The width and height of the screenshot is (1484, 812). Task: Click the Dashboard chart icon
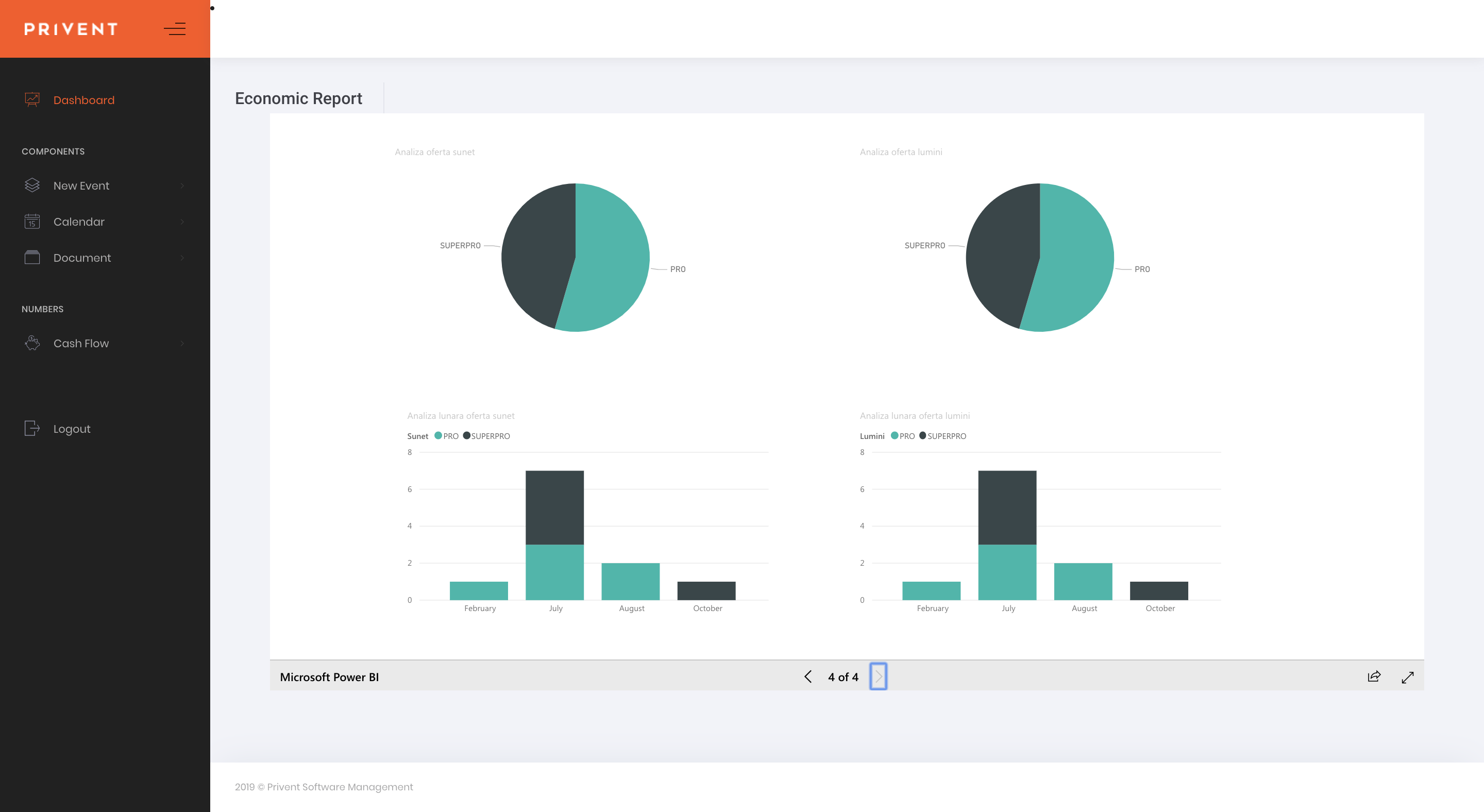(x=32, y=99)
